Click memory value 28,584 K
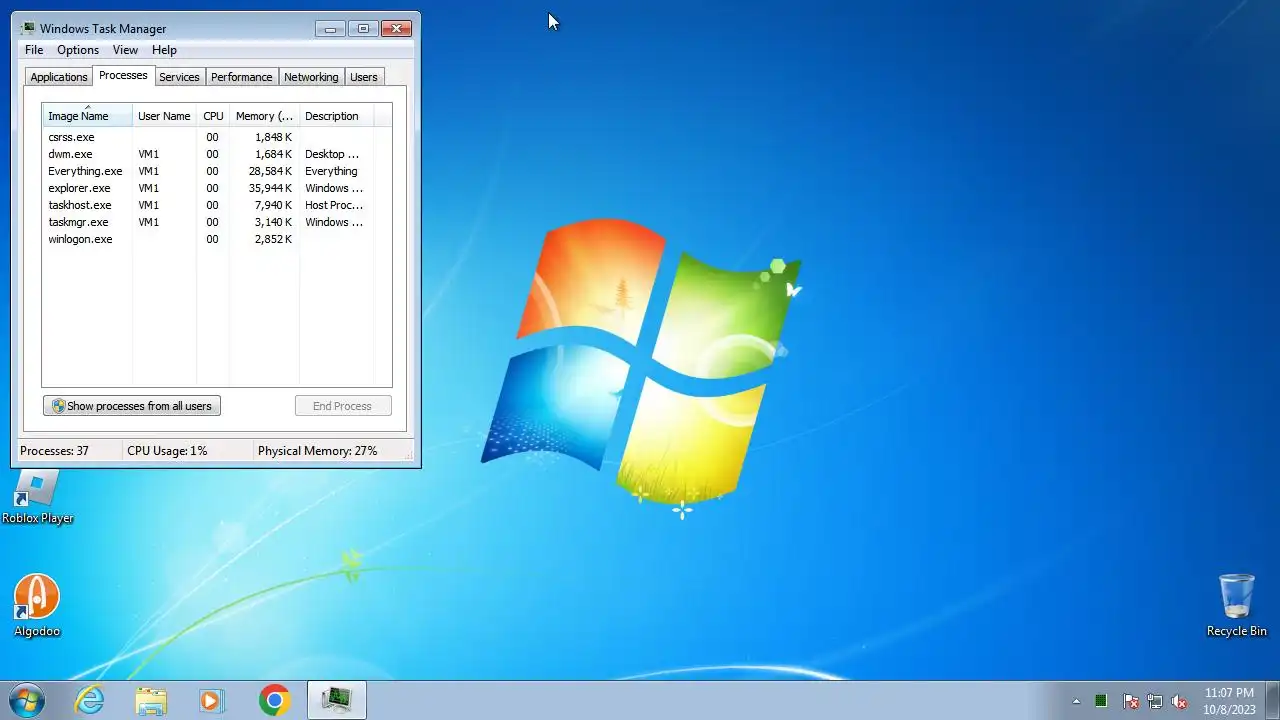The width and height of the screenshot is (1280, 720). click(268, 171)
